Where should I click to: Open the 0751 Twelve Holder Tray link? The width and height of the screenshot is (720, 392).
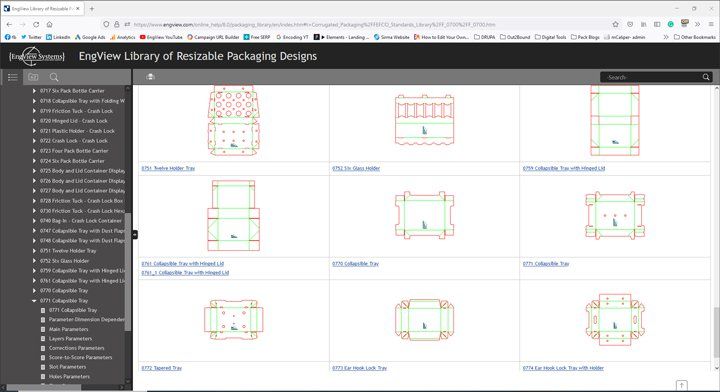point(168,168)
